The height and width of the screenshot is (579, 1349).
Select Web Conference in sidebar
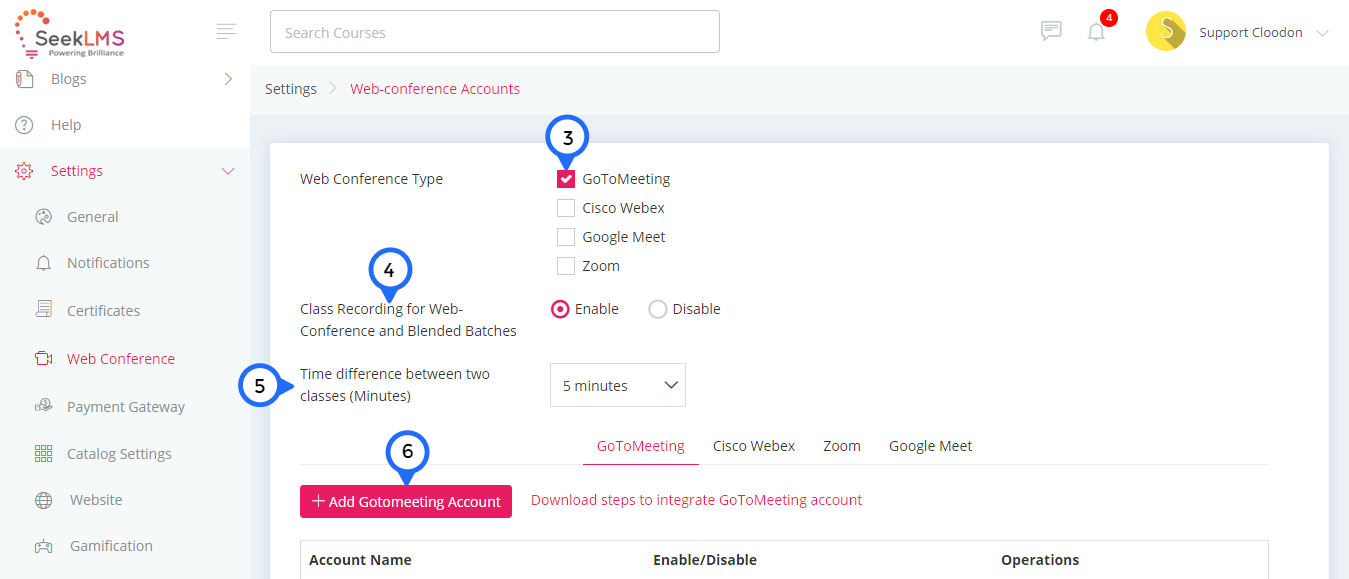(121, 359)
